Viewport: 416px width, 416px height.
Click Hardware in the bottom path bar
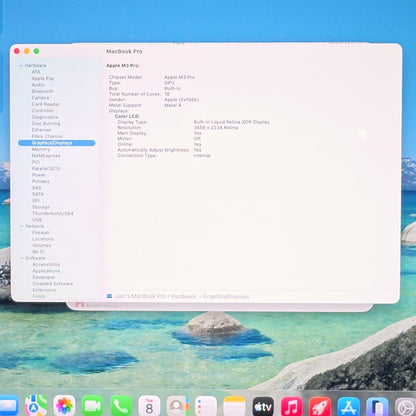184,296
